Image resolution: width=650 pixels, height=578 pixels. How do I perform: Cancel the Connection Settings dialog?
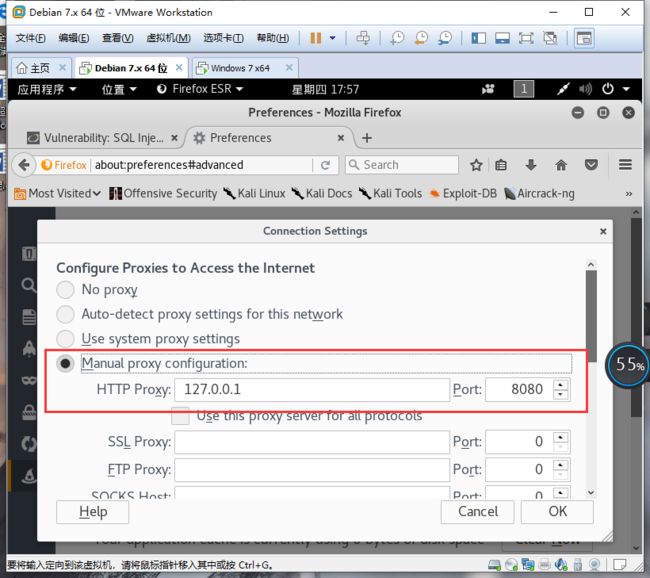(x=478, y=512)
